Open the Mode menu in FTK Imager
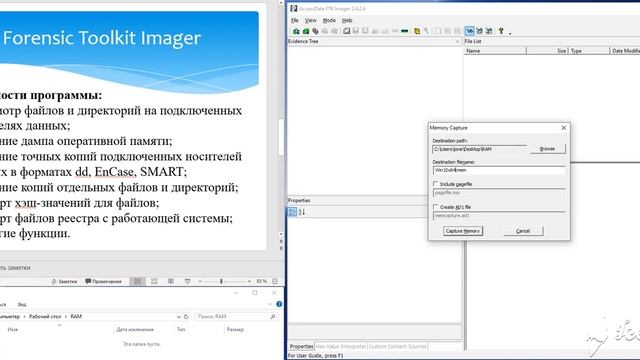The height and width of the screenshot is (360, 640). pyautogui.click(x=329, y=20)
